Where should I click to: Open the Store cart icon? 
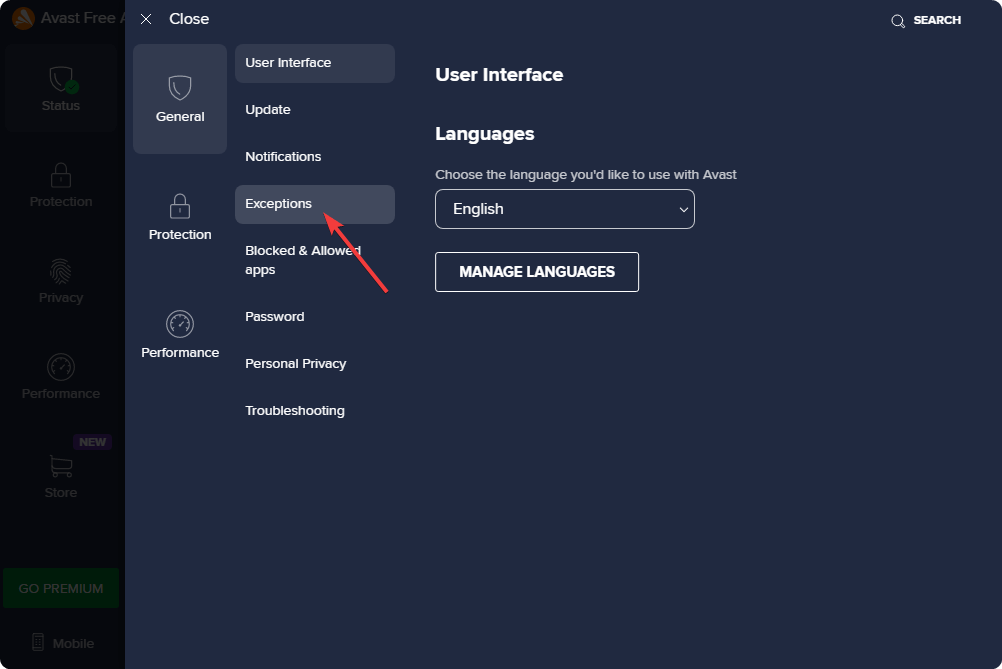click(x=61, y=466)
